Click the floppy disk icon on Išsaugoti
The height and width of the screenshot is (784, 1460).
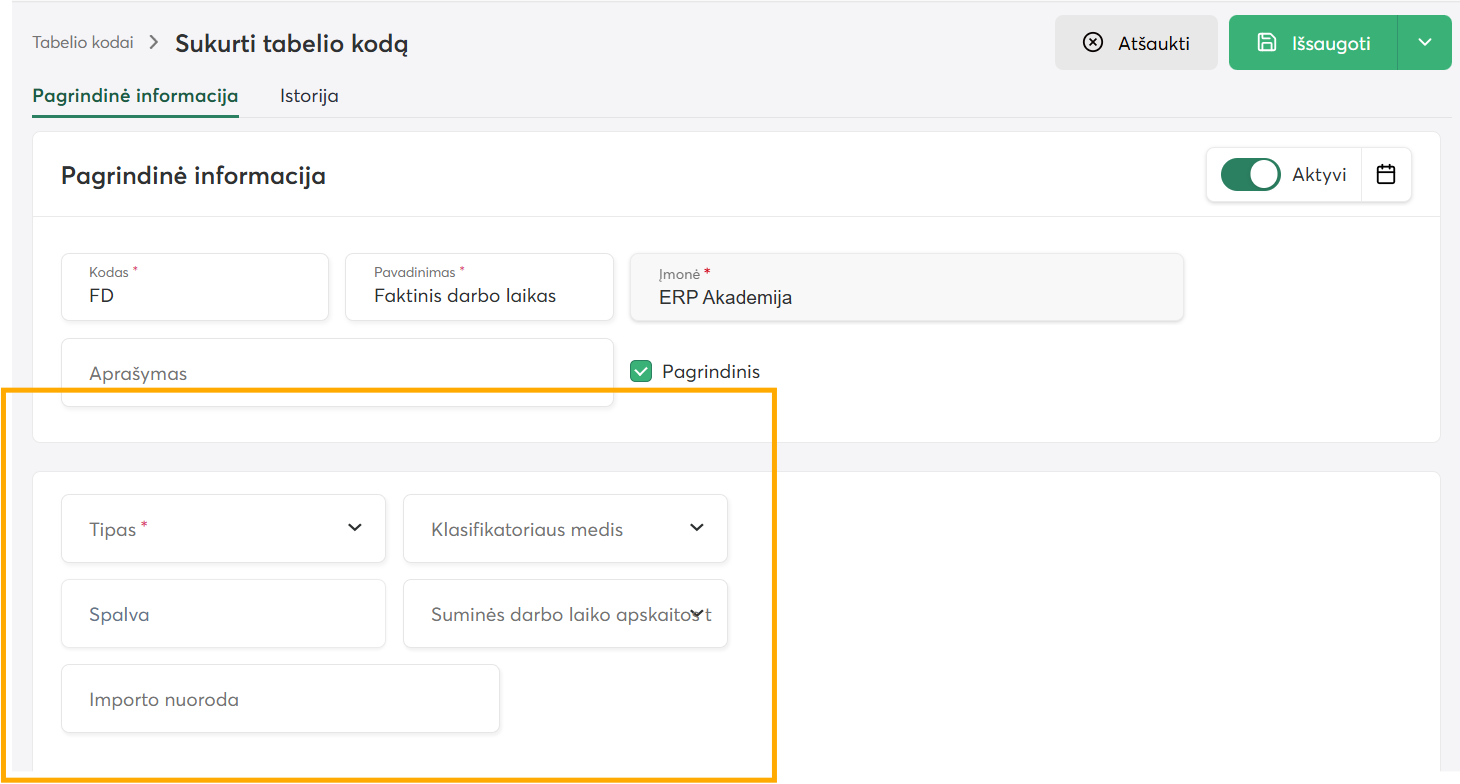pyautogui.click(x=1267, y=43)
